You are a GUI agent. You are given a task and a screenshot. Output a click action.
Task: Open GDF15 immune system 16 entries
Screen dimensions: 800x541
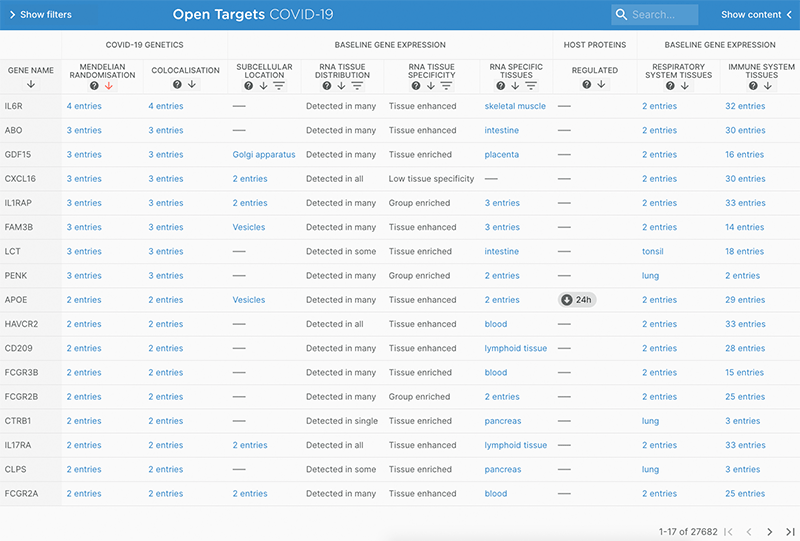[744, 155]
